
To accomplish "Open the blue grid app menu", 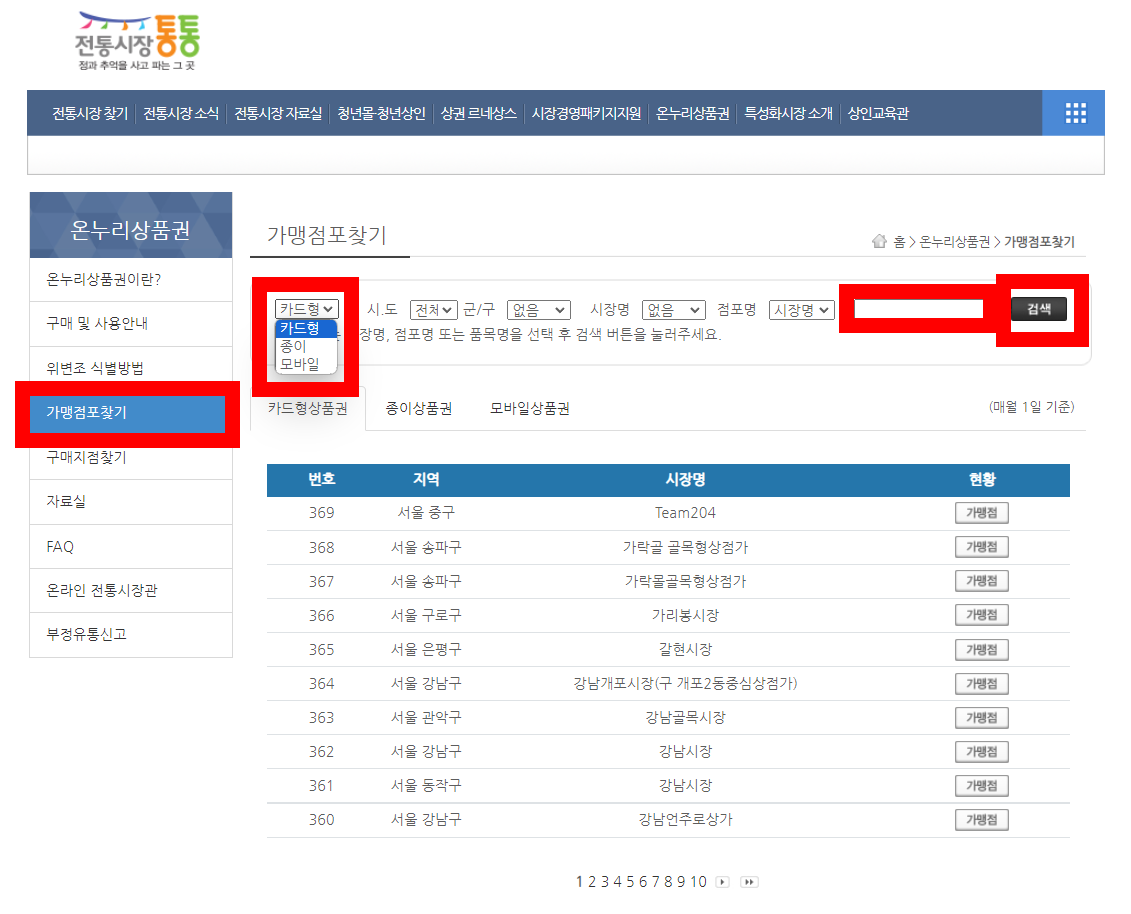I will click(x=1073, y=113).
